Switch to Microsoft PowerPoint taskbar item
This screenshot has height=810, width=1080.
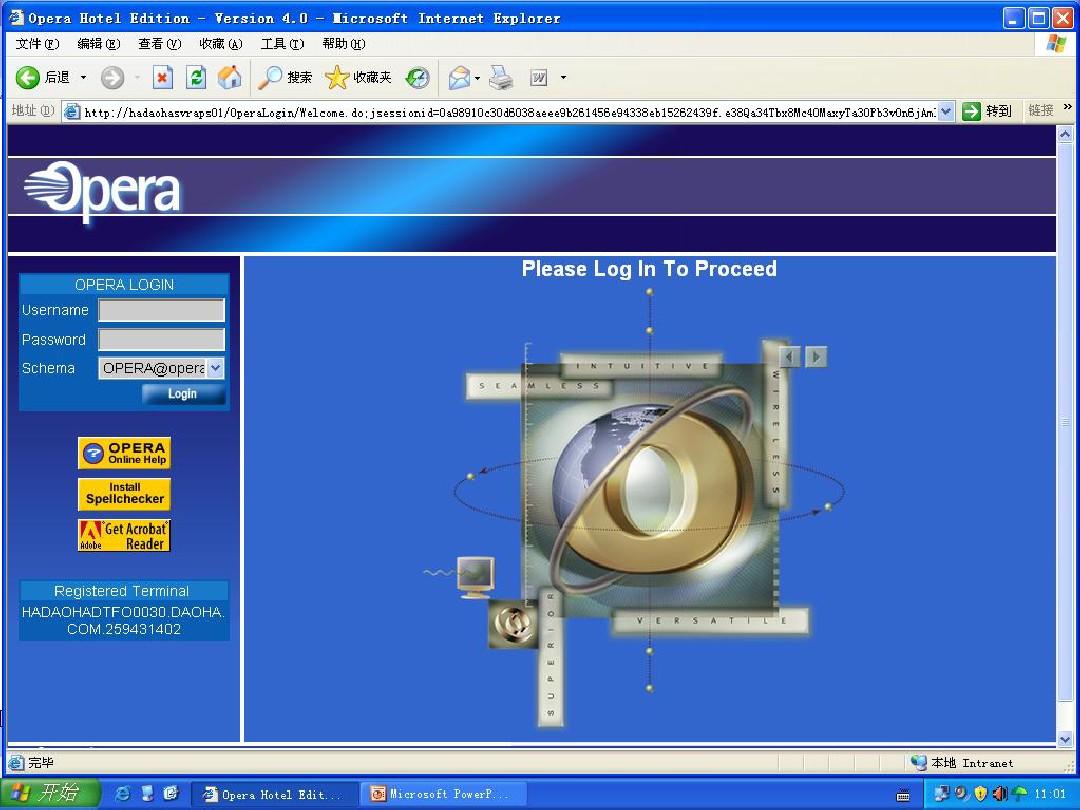coord(440,794)
